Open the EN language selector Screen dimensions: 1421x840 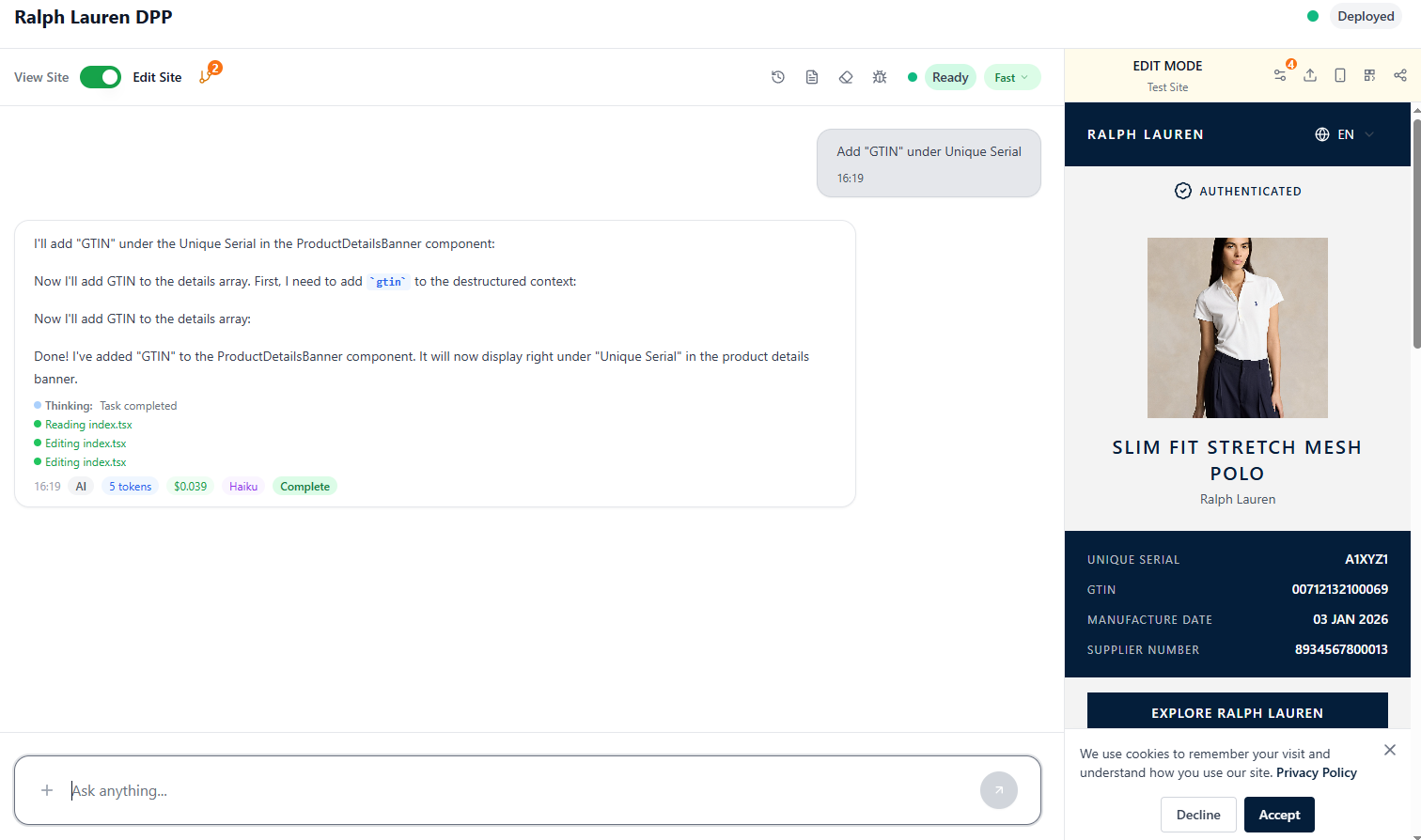(x=1345, y=134)
